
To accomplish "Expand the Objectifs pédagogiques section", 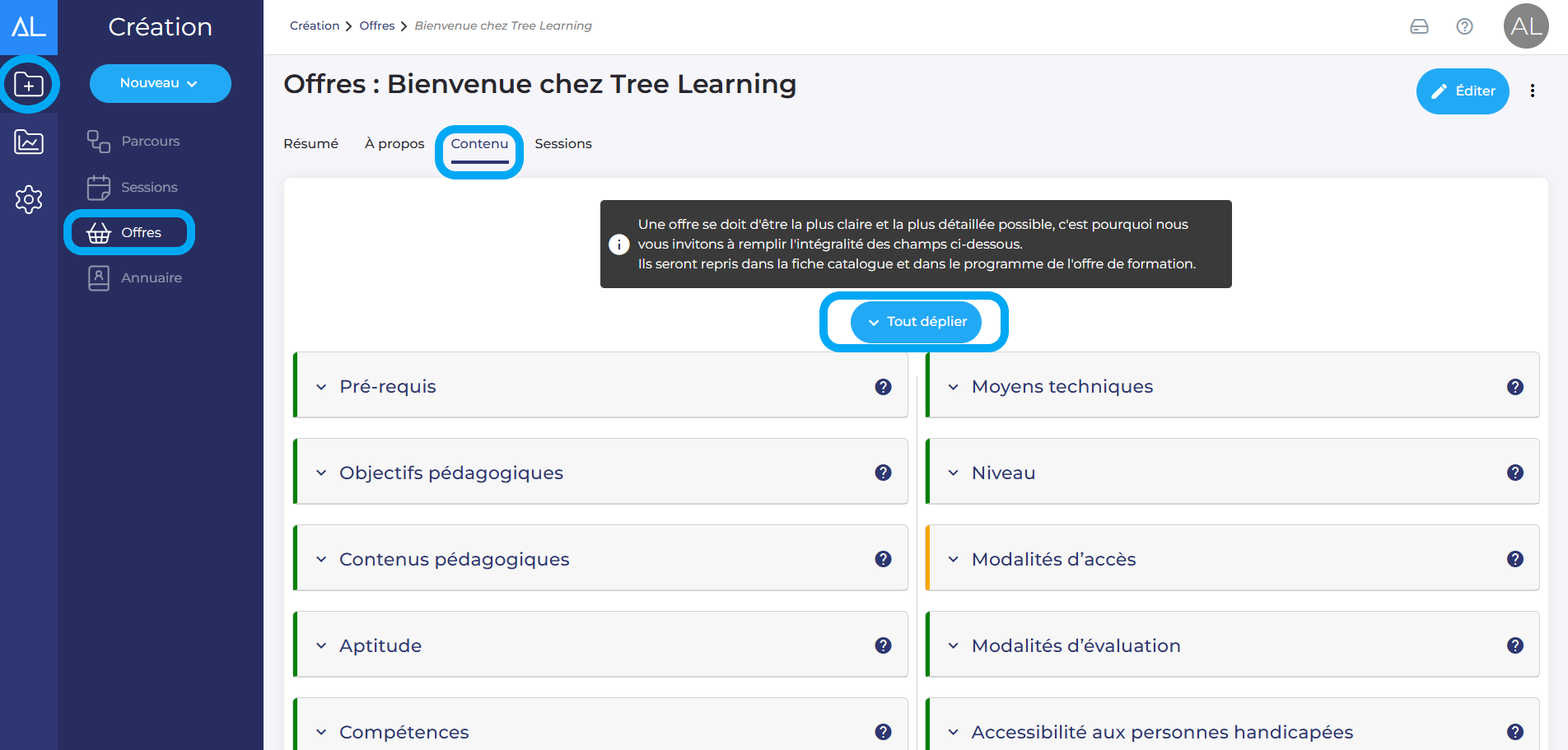I will [x=450, y=473].
